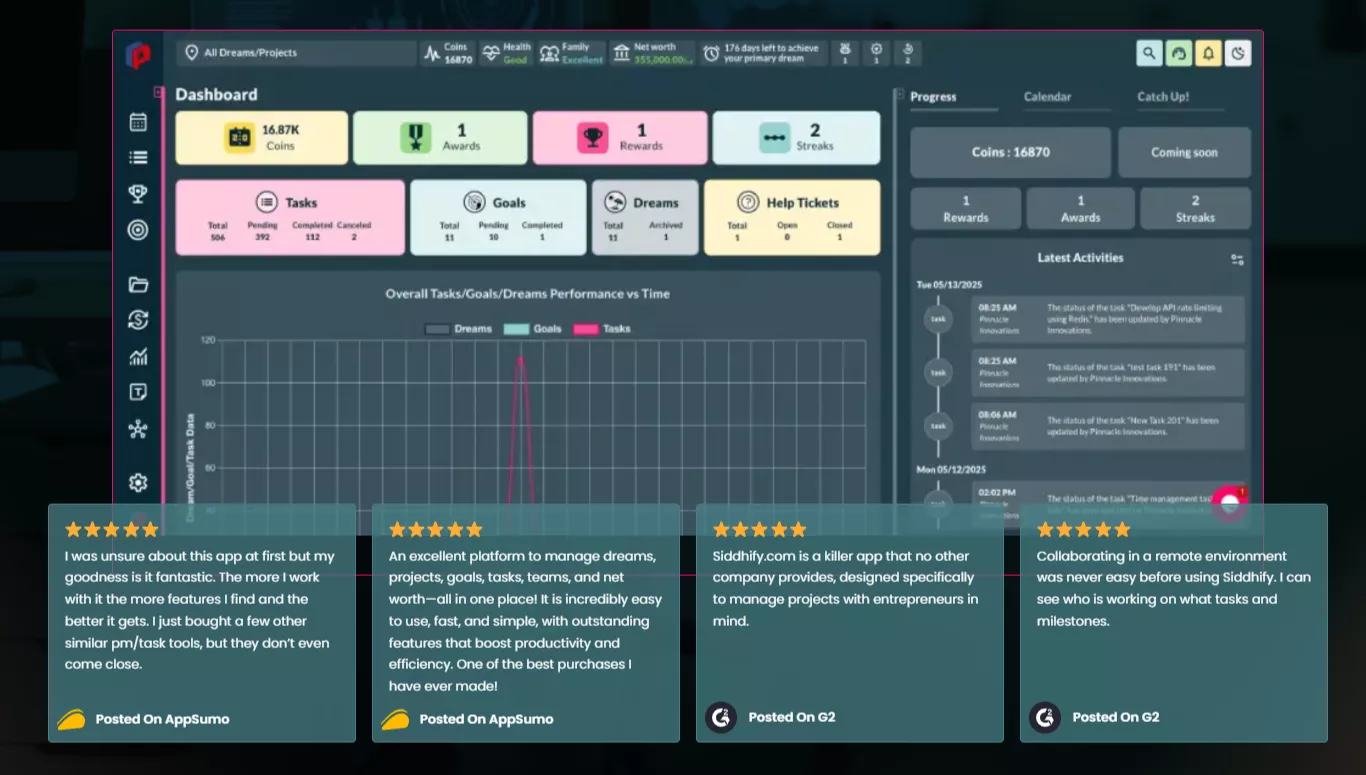Open the chart analytics icon in the sidebar
This screenshot has width=1366, height=775.
tap(138, 357)
